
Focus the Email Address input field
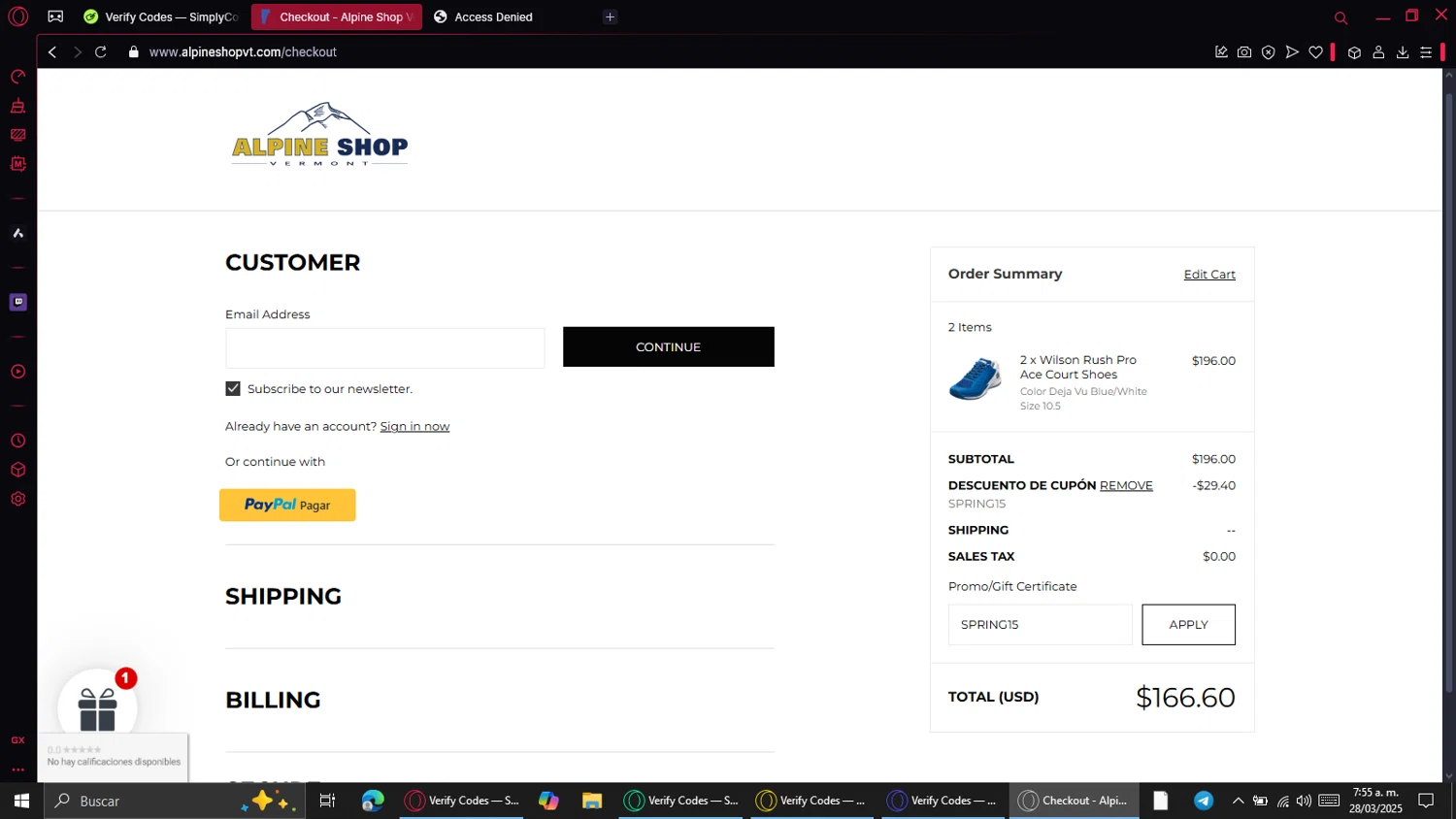384,347
